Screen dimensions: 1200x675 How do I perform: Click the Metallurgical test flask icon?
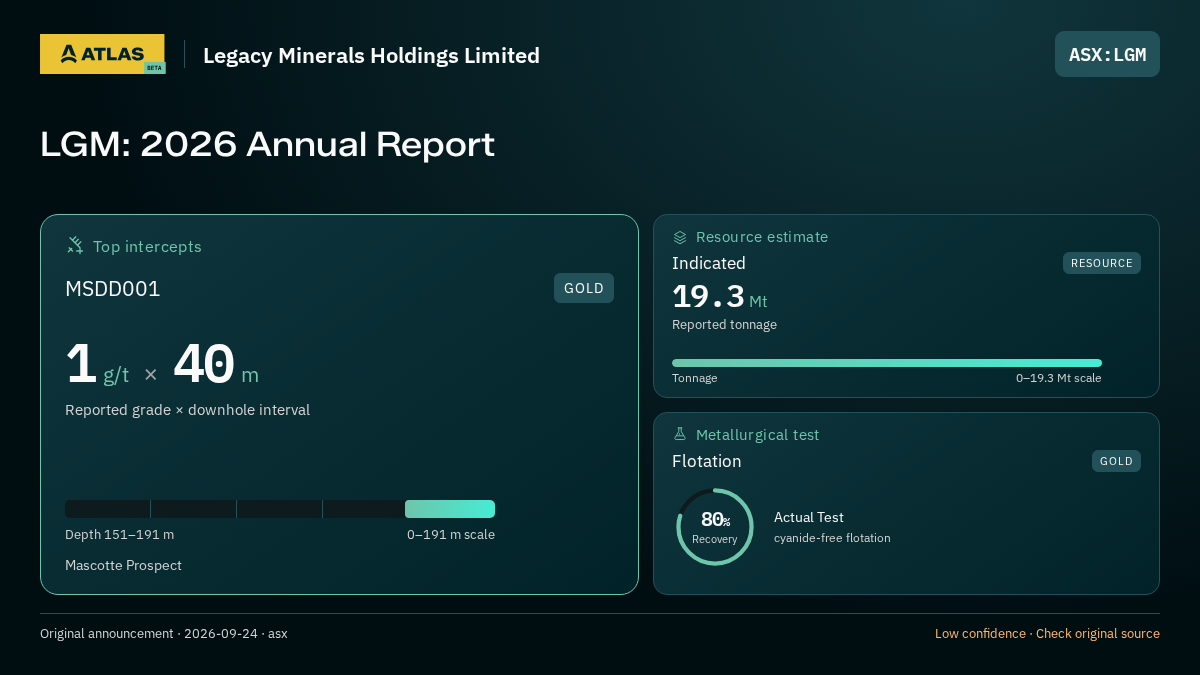(680, 434)
